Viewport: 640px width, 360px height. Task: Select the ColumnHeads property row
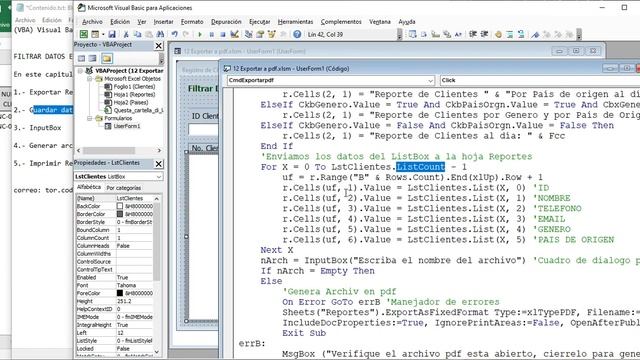click(114, 246)
